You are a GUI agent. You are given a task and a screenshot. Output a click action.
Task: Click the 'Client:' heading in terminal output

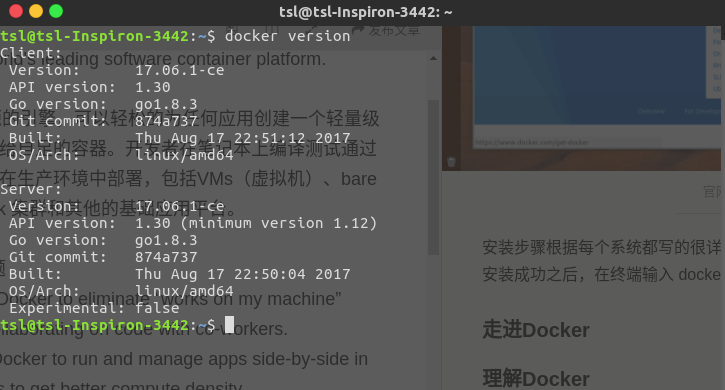(31, 53)
